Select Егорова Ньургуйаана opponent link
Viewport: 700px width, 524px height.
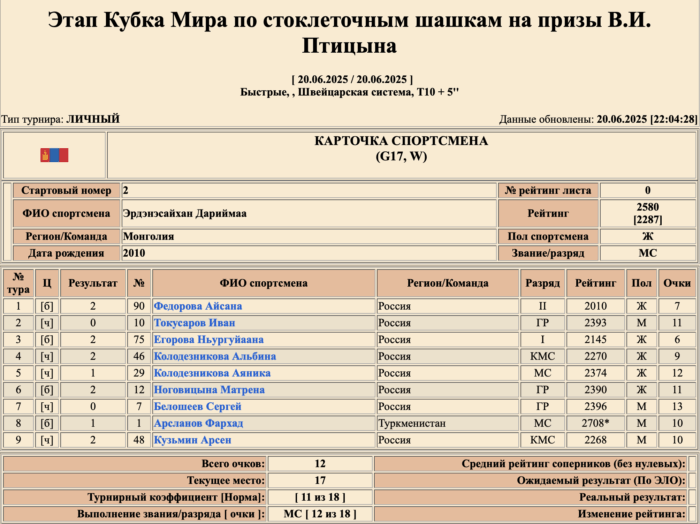pyautogui.click(x=208, y=340)
